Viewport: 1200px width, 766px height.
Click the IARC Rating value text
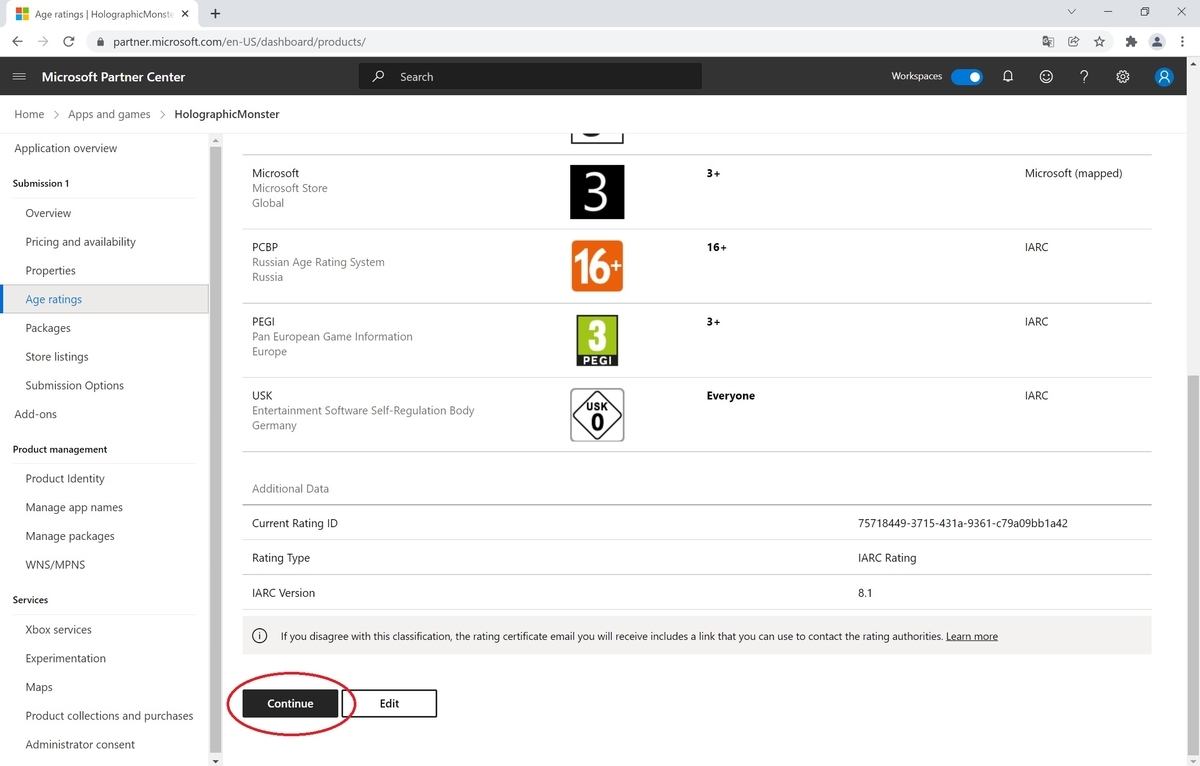(887, 558)
